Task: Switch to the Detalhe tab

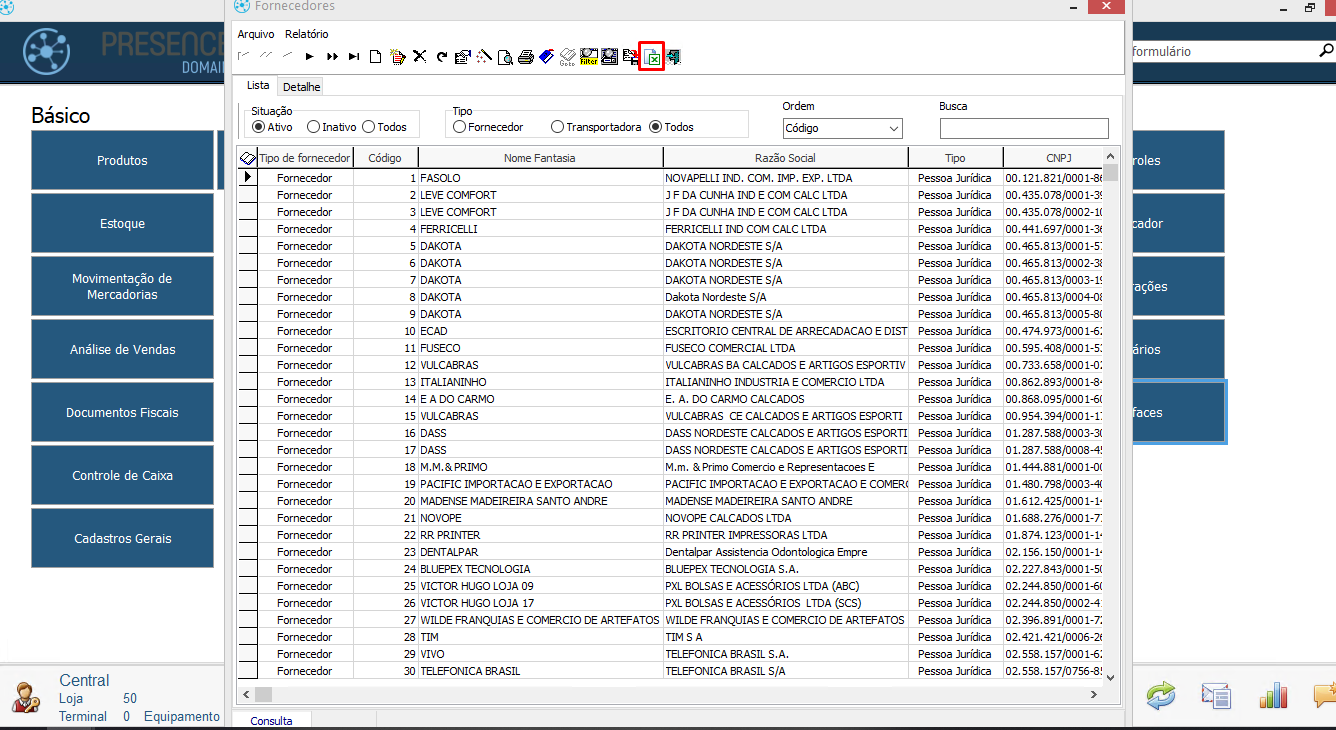Action: click(301, 87)
